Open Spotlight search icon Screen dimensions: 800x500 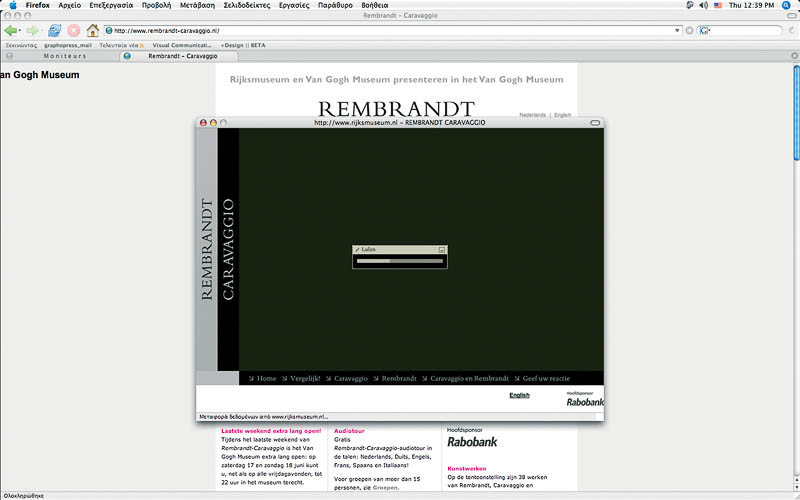coord(786,5)
